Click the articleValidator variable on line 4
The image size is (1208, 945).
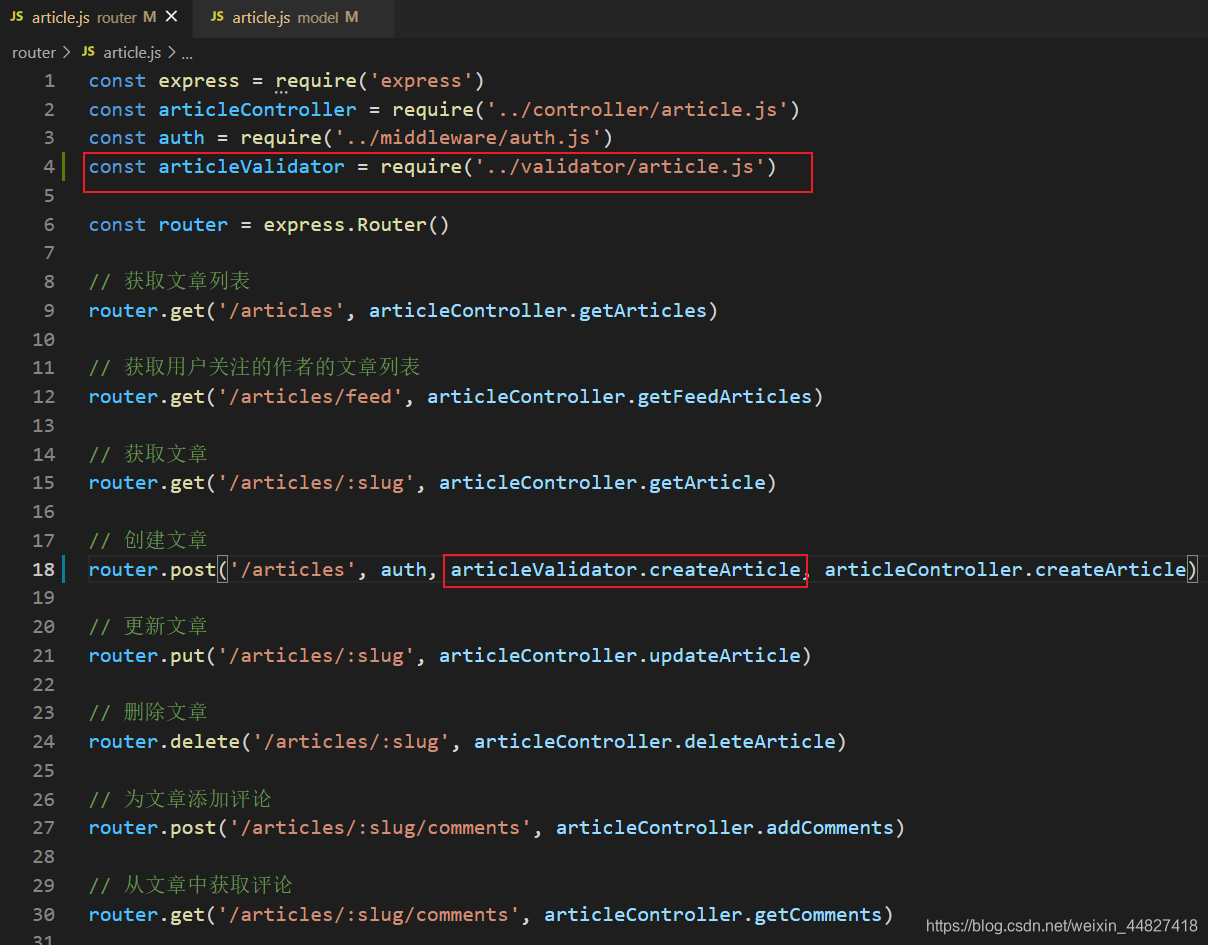(251, 167)
